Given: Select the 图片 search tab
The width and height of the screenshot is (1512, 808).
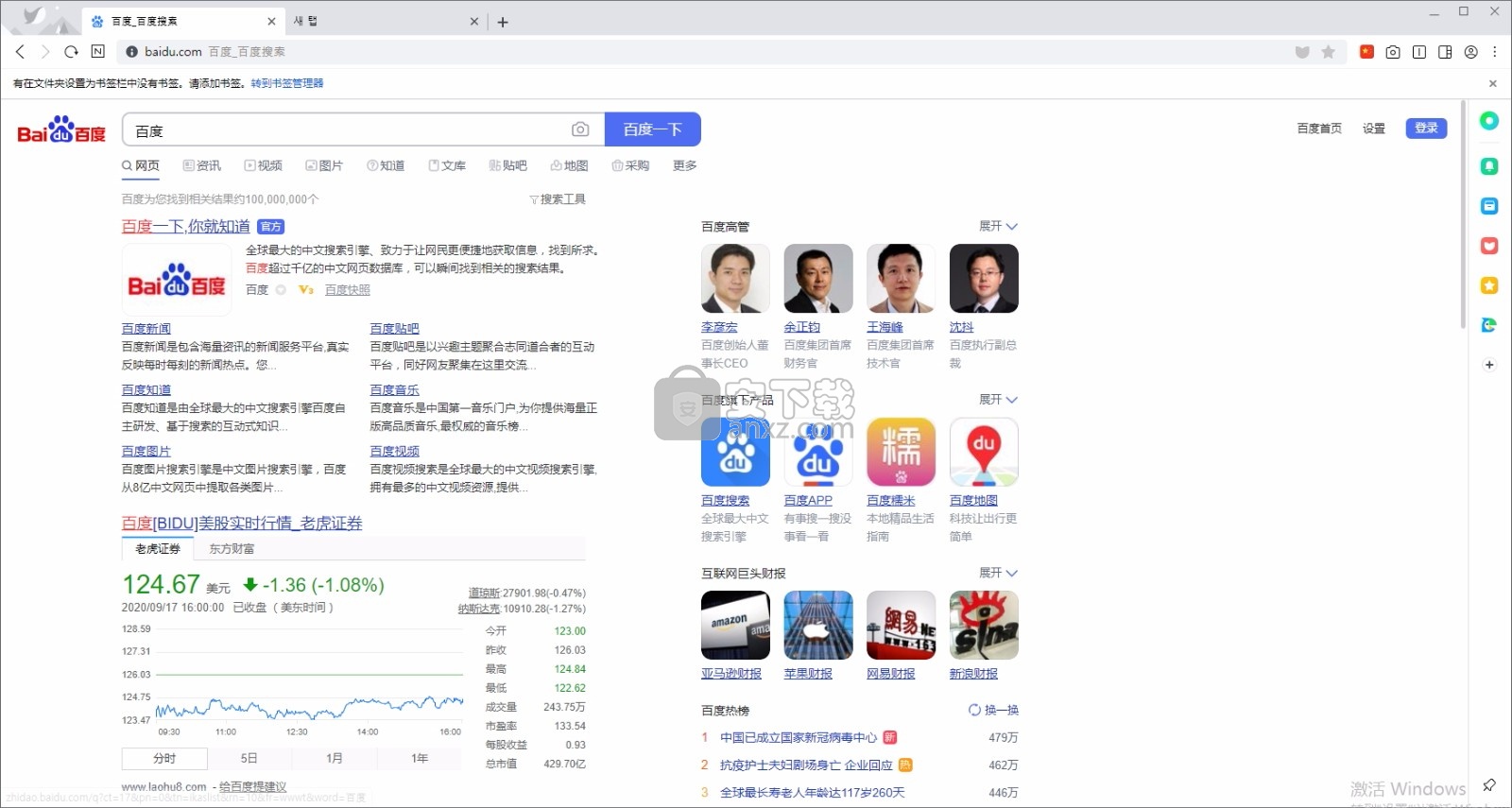Looking at the screenshot, I should coord(324,165).
